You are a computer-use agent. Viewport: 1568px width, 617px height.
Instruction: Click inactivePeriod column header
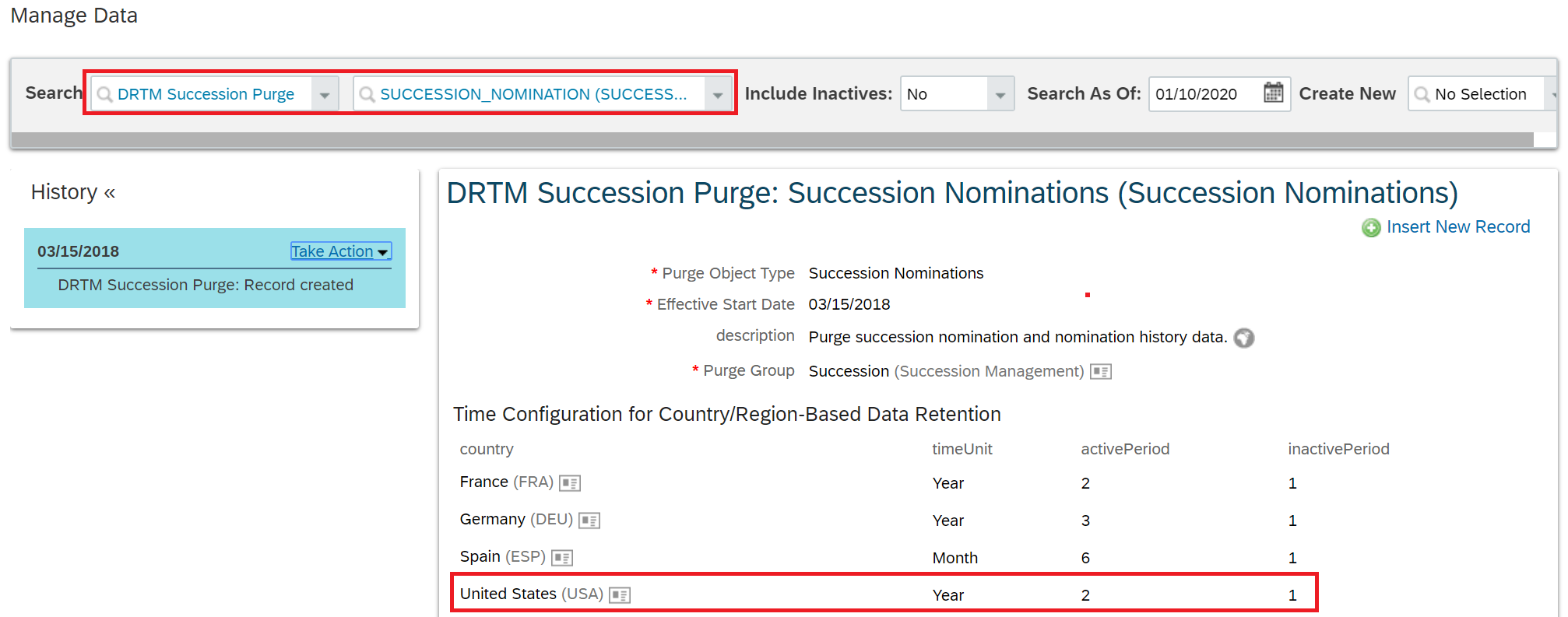pyautogui.click(x=1338, y=449)
